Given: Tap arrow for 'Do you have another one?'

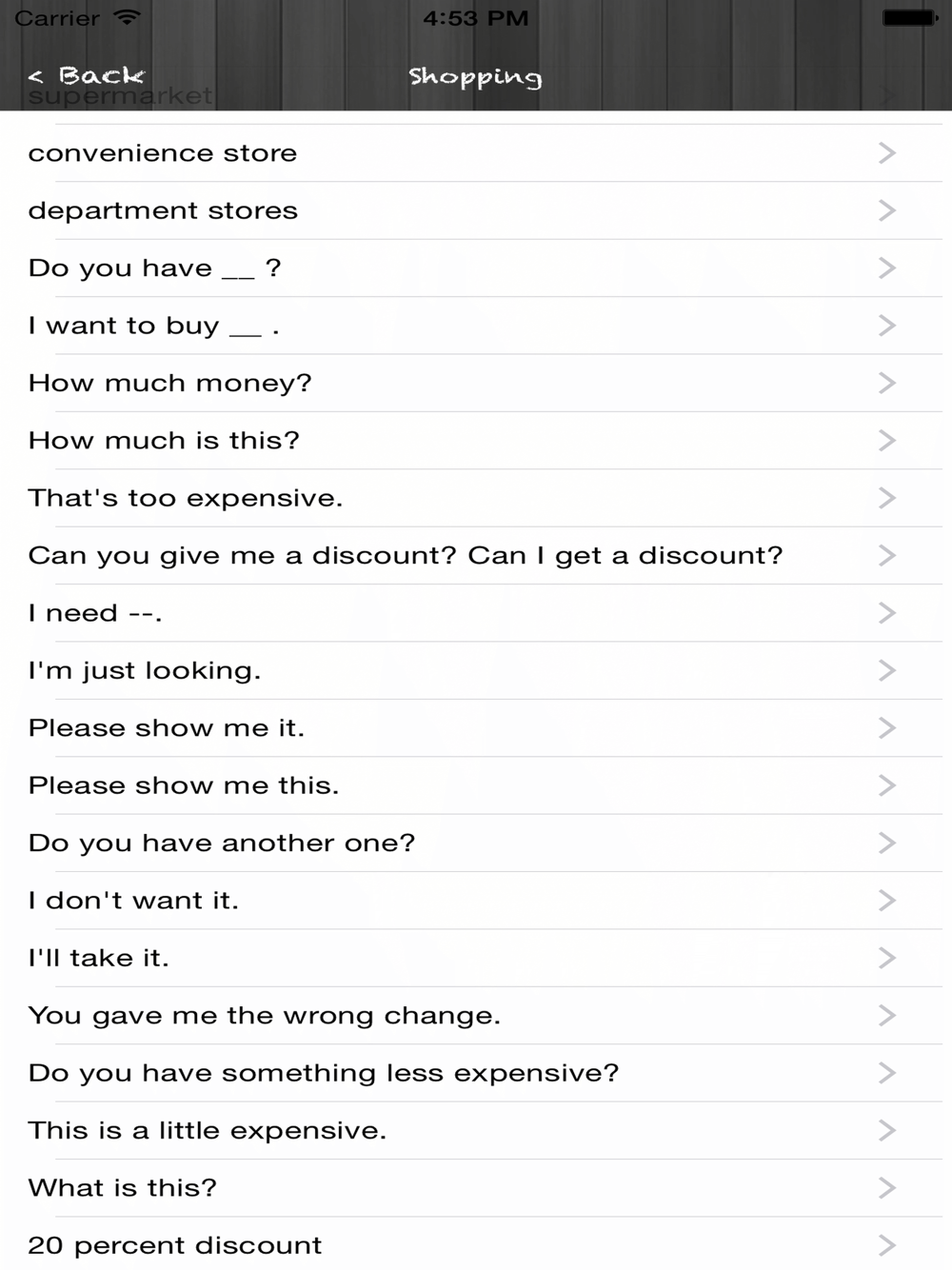Looking at the screenshot, I should tap(887, 843).
